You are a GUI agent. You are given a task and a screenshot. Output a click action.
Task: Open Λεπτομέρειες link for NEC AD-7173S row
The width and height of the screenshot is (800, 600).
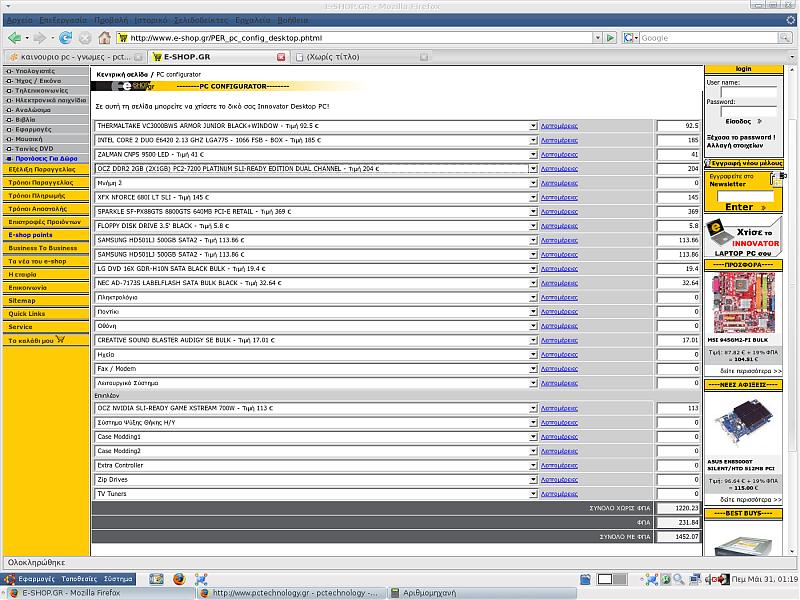pyautogui.click(x=559, y=283)
